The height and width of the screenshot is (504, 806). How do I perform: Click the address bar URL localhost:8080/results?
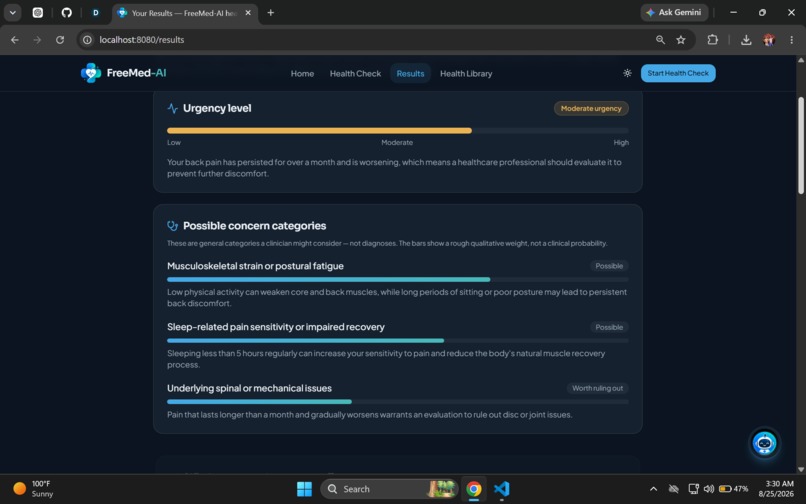pyautogui.click(x=142, y=40)
